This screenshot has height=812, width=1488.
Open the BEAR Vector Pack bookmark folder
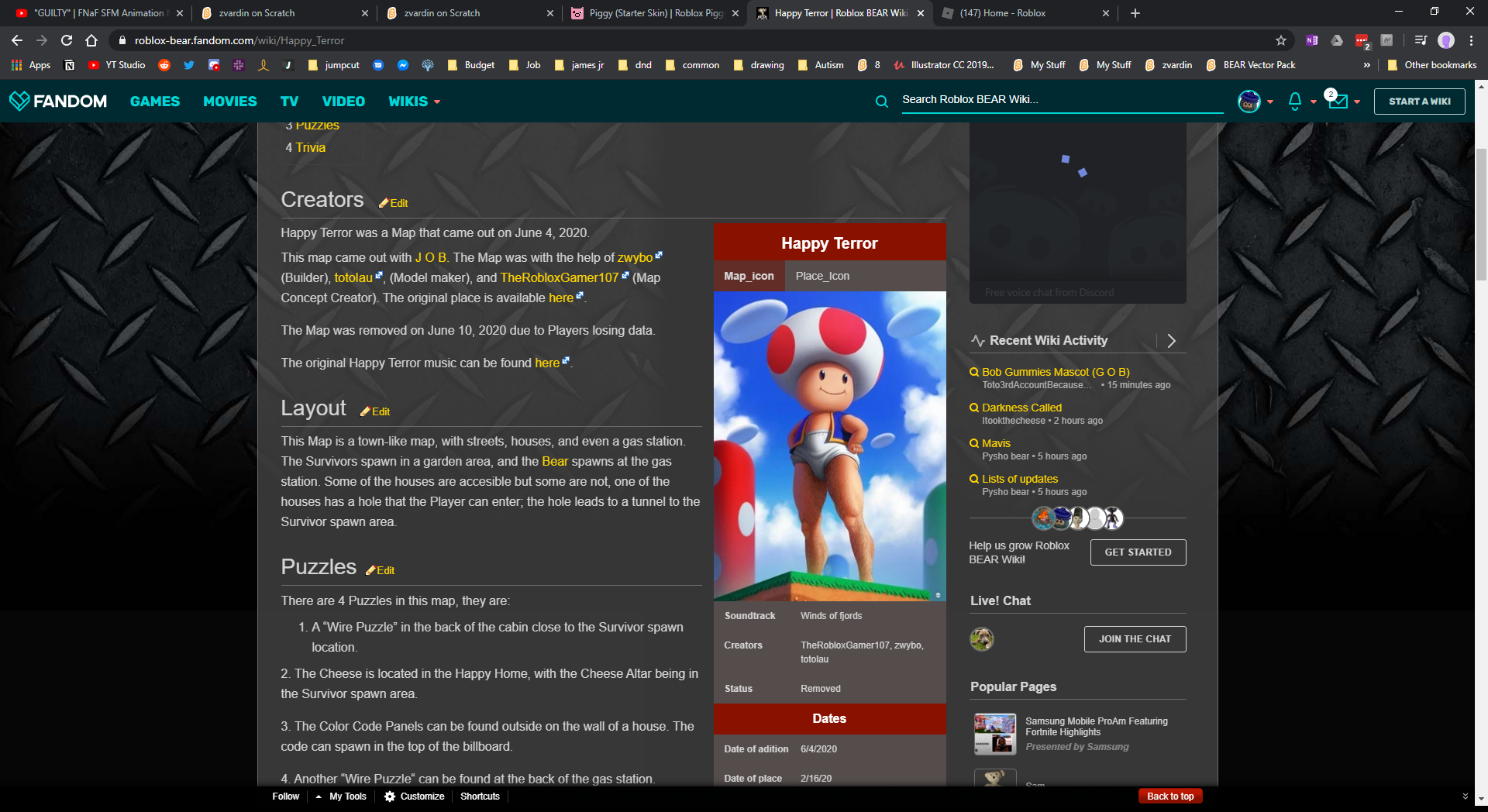[1251, 65]
